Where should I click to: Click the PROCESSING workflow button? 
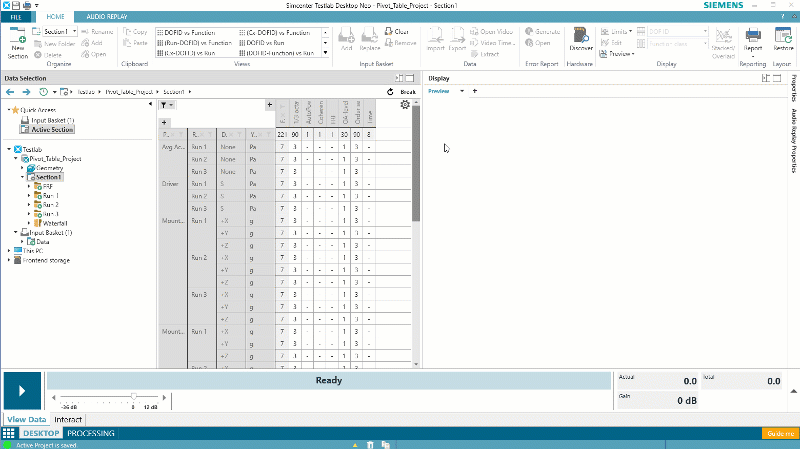(97, 433)
